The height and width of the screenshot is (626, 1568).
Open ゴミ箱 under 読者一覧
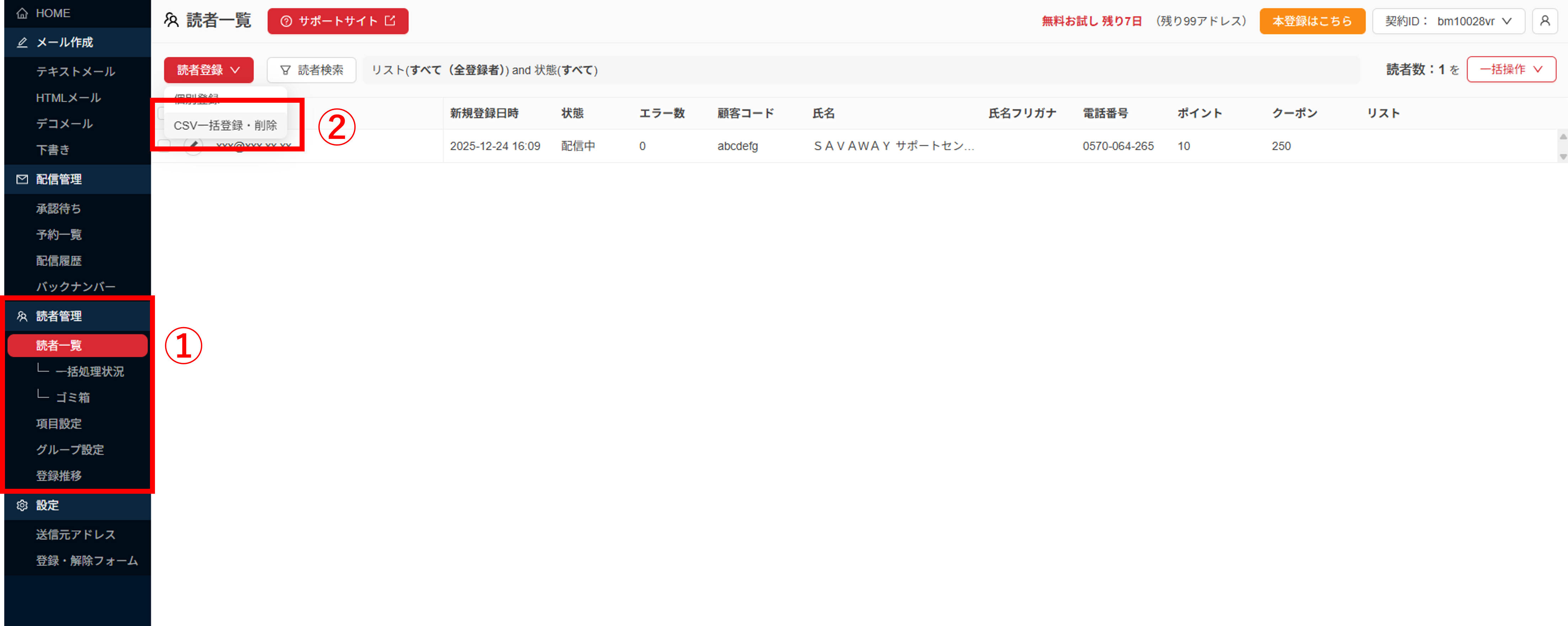pos(73,398)
